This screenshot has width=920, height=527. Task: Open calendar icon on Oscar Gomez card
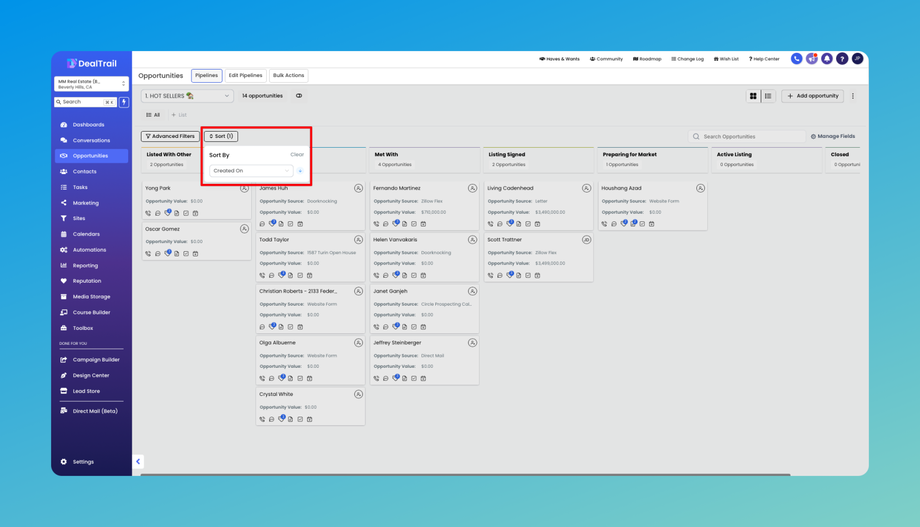pos(195,254)
